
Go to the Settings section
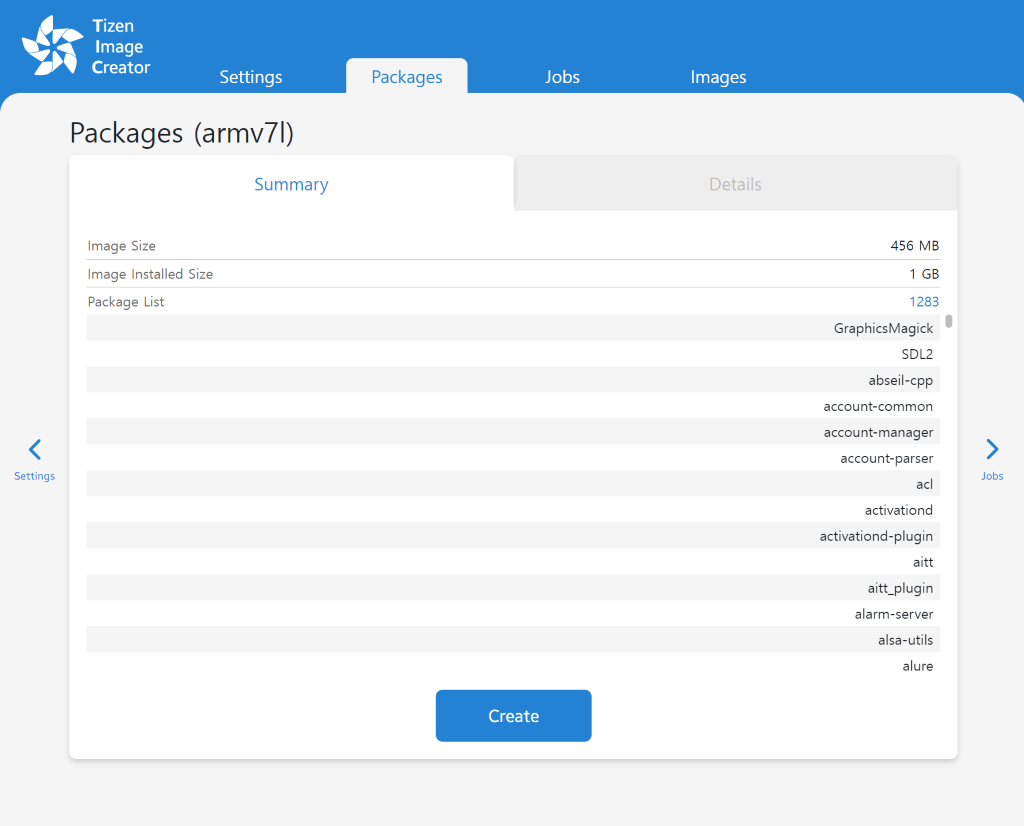(250, 76)
